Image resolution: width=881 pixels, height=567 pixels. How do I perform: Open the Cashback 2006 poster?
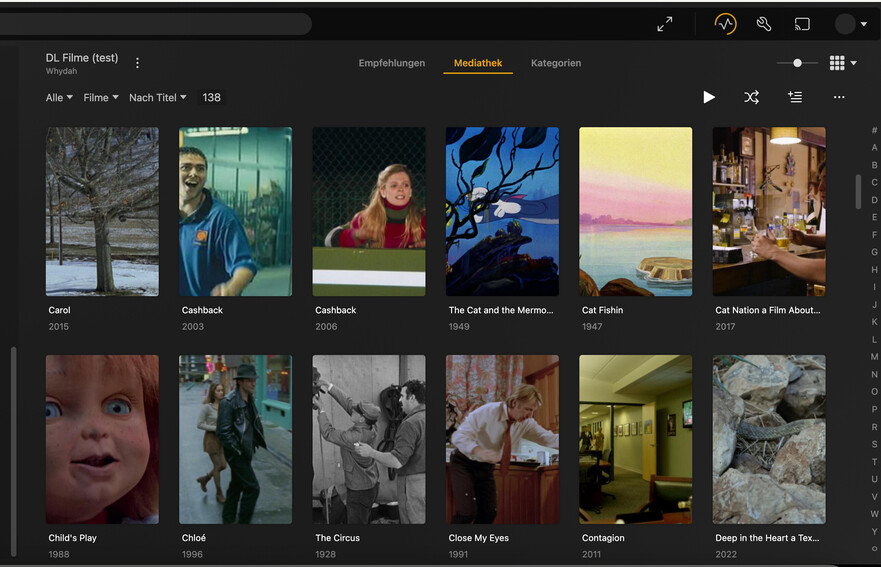[369, 211]
